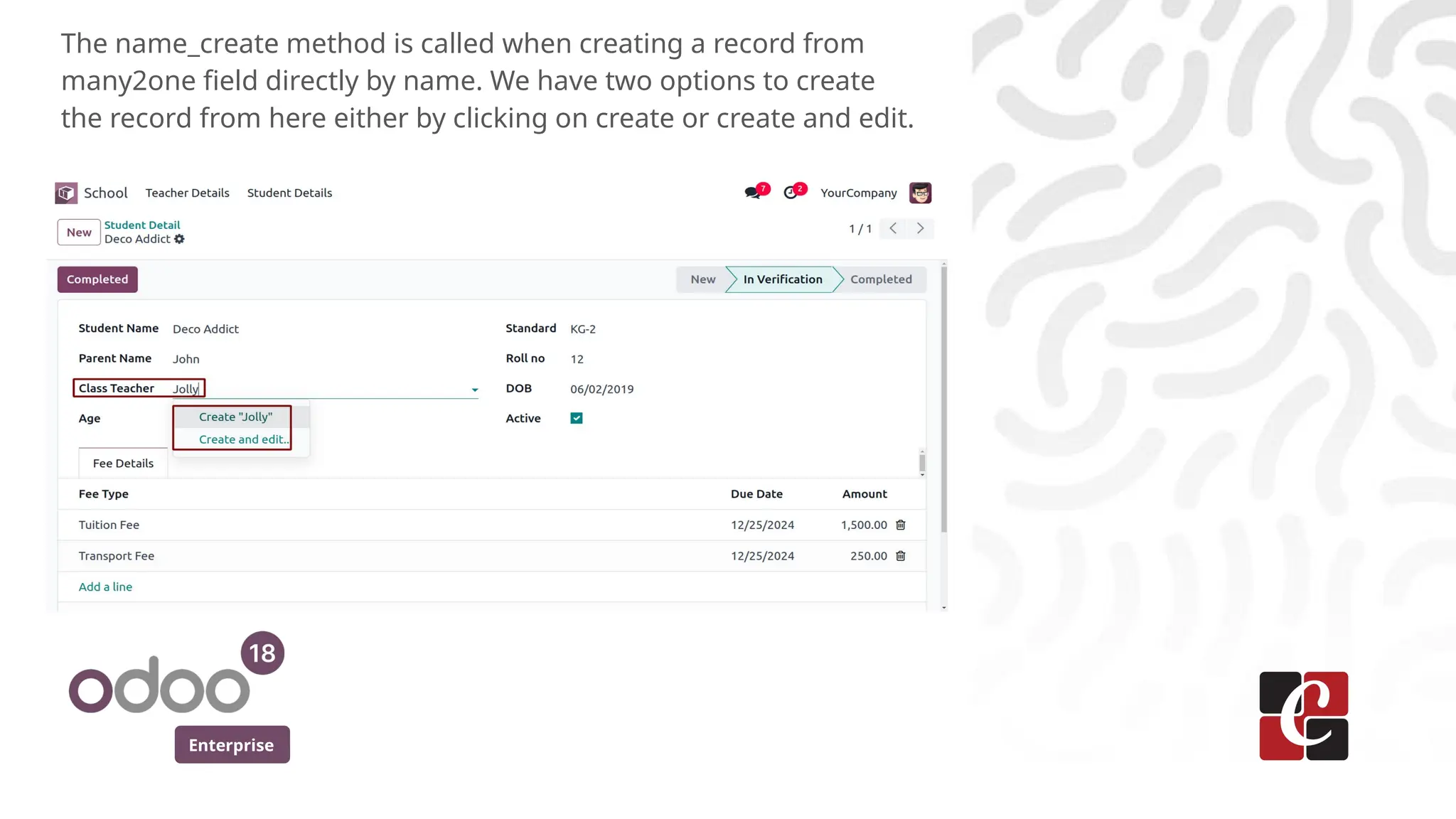Click Transport Fee due date 12/25/2024

click(762, 556)
